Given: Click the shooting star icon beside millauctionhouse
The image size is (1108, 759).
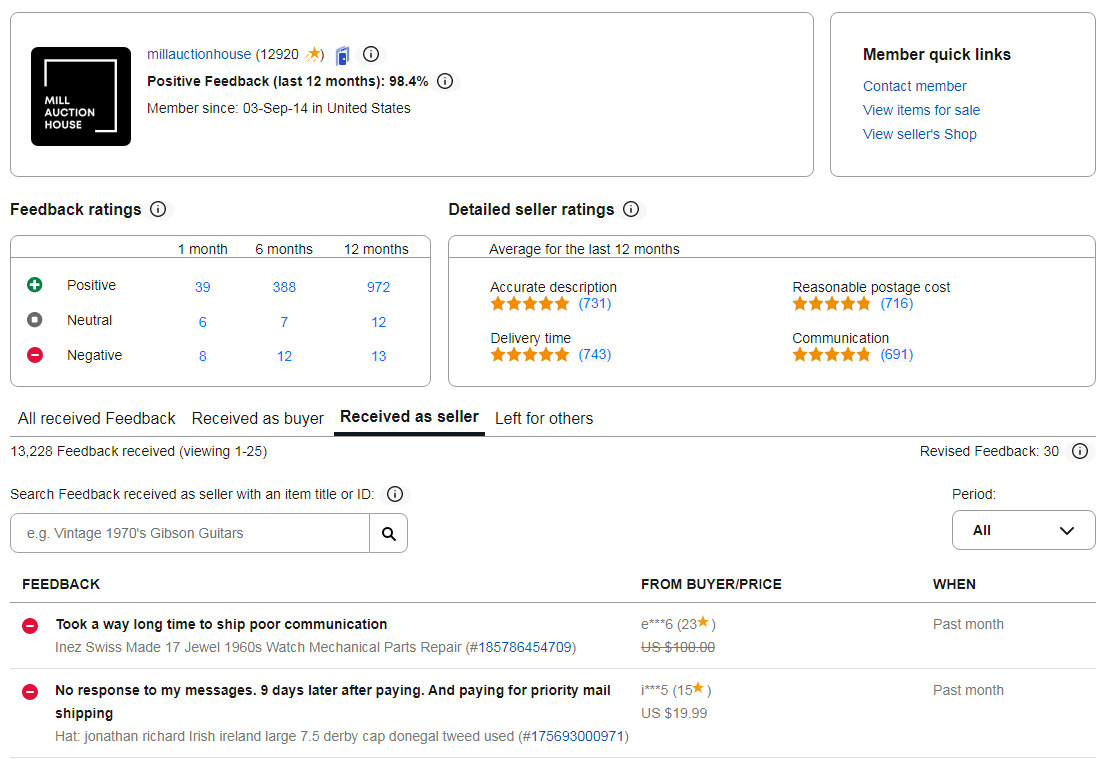Looking at the screenshot, I should tap(314, 54).
